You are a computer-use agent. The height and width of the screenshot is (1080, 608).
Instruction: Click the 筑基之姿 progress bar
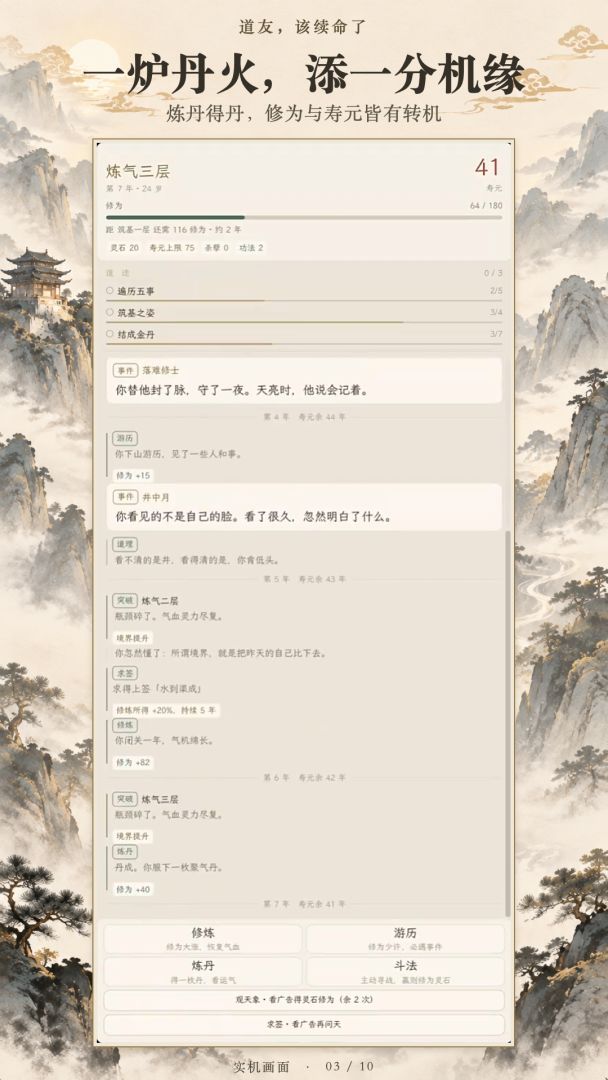coord(304,322)
